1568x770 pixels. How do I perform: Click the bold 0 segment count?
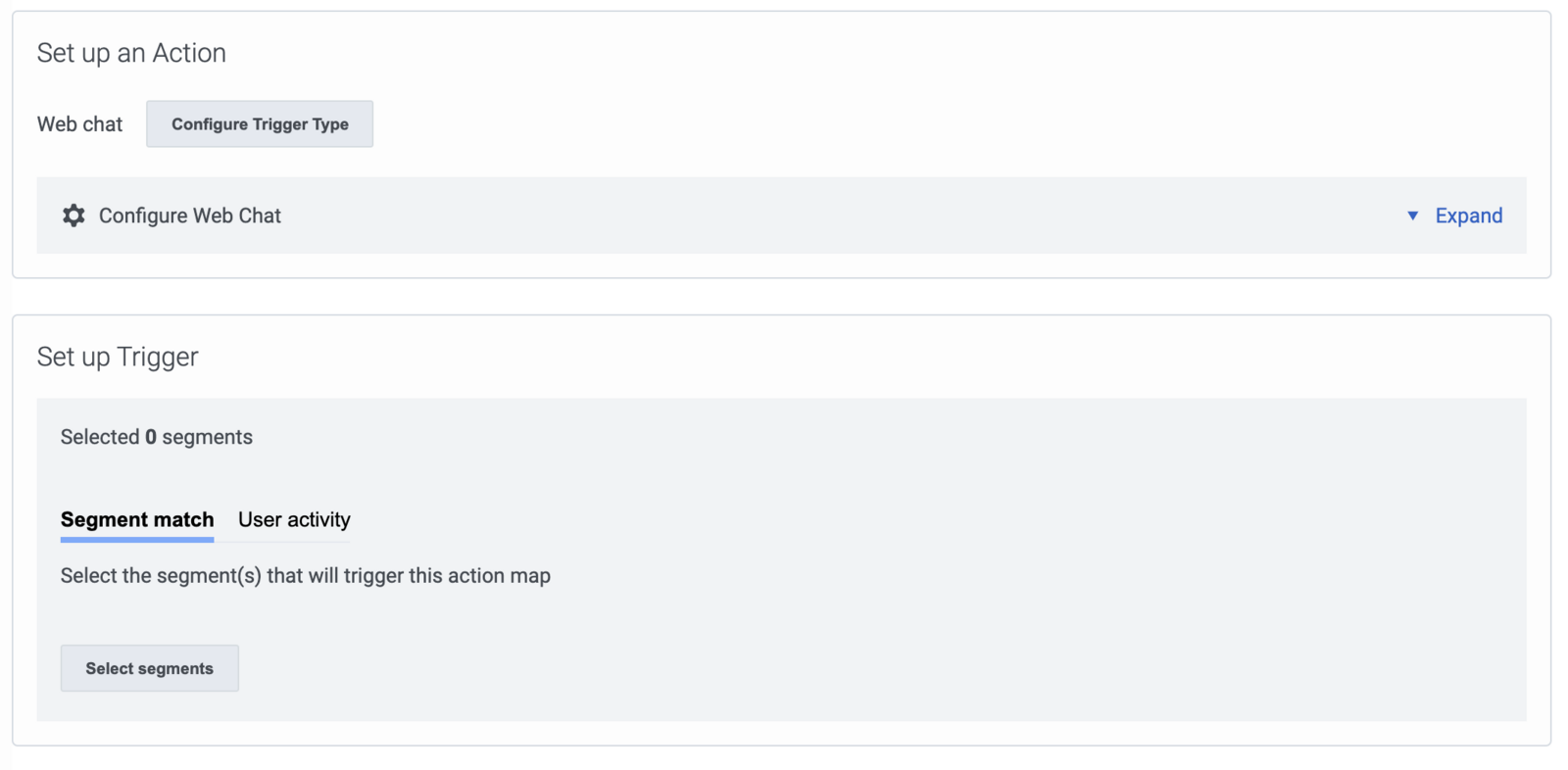coord(151,437)
